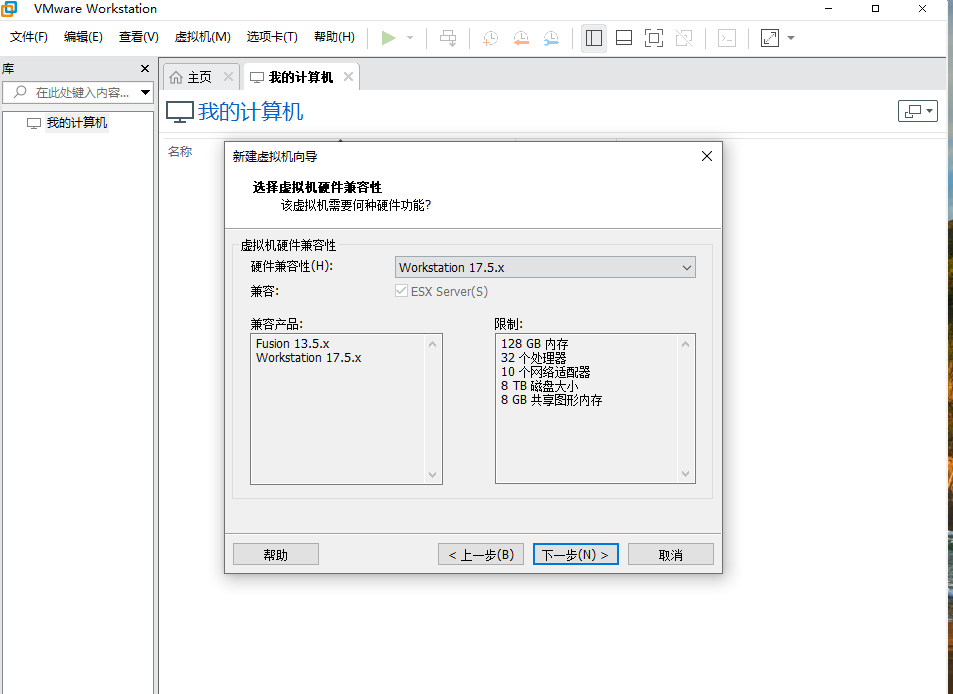The image size is (953, 694).
Task: Open the 选项卡(T) menu
Action: pyautogui.click(x=272, y=37)
